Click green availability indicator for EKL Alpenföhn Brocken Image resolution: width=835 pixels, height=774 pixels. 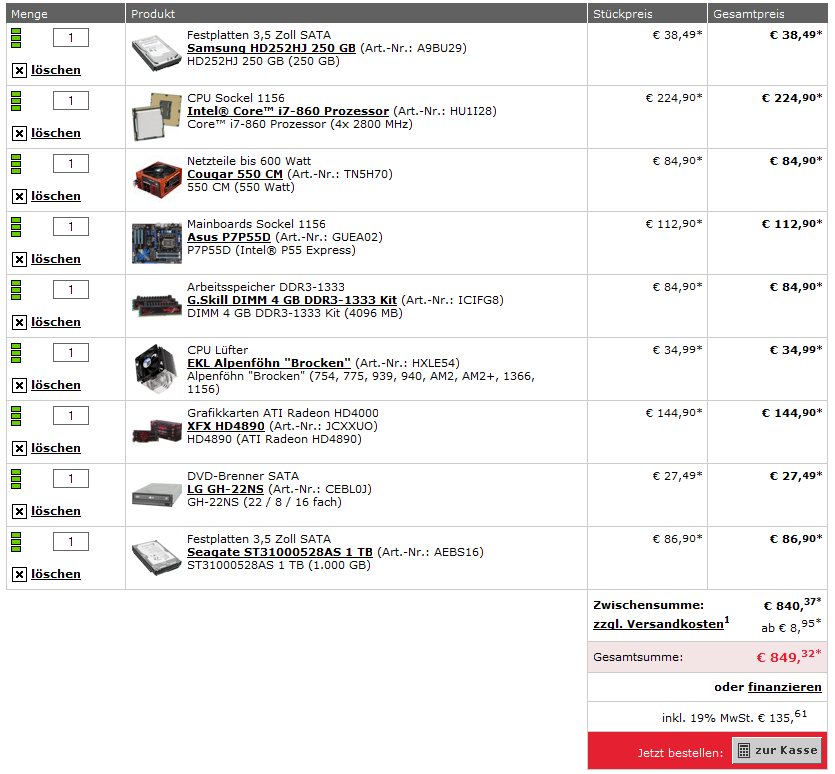click(16, 353)
